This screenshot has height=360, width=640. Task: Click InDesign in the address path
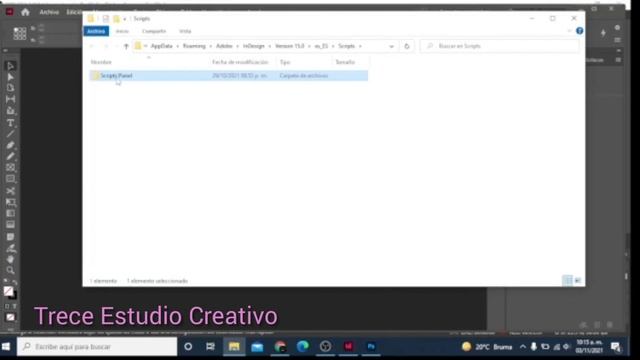[x=253, y=46]
